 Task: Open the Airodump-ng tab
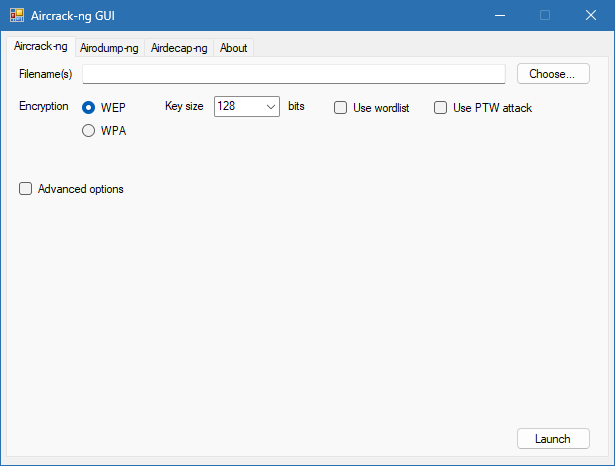109,48
